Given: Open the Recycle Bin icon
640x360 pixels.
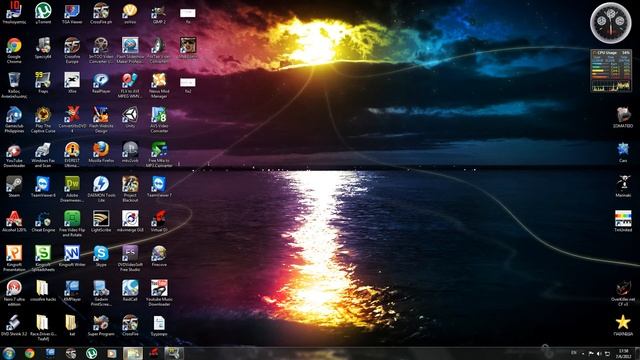Looking at the screenshot, I should tap(14, 85).
